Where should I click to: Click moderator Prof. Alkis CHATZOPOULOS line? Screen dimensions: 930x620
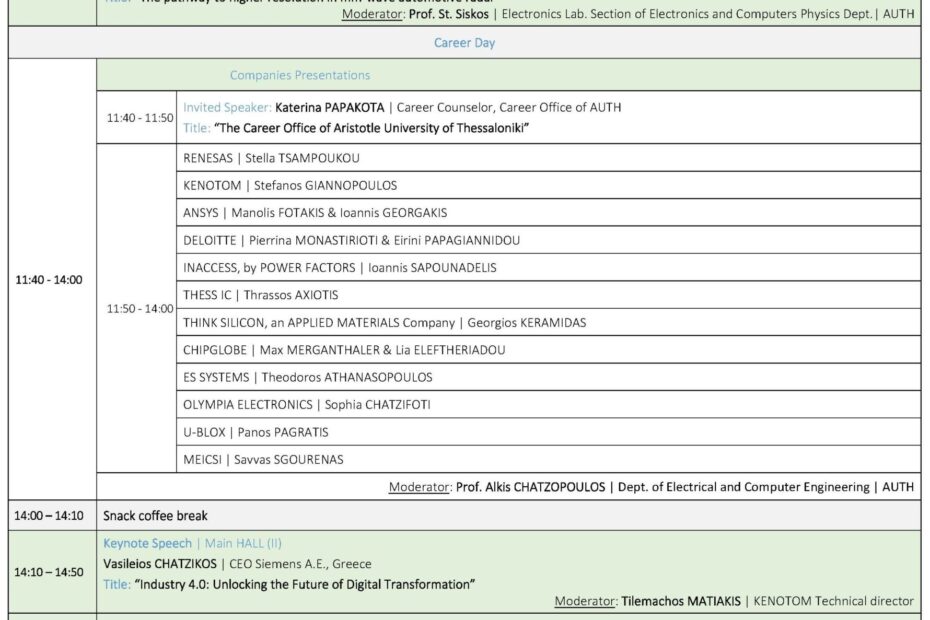coord(651,487)
